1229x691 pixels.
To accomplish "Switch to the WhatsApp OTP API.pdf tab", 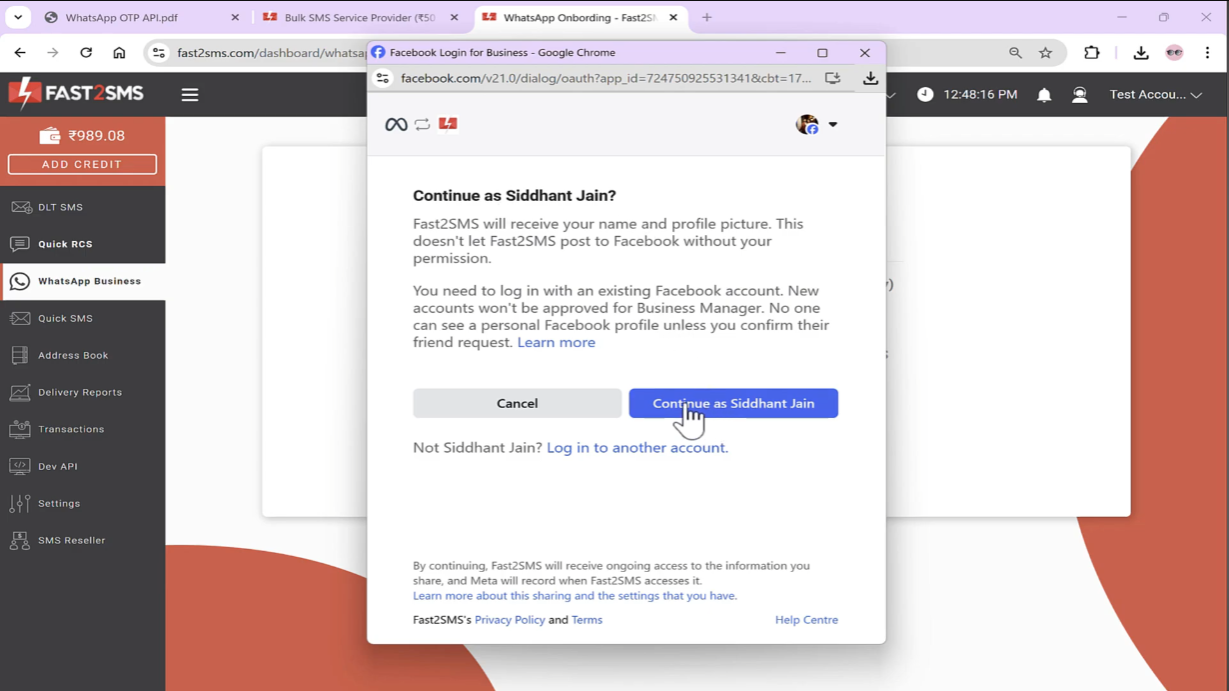I will pos(120,17).
